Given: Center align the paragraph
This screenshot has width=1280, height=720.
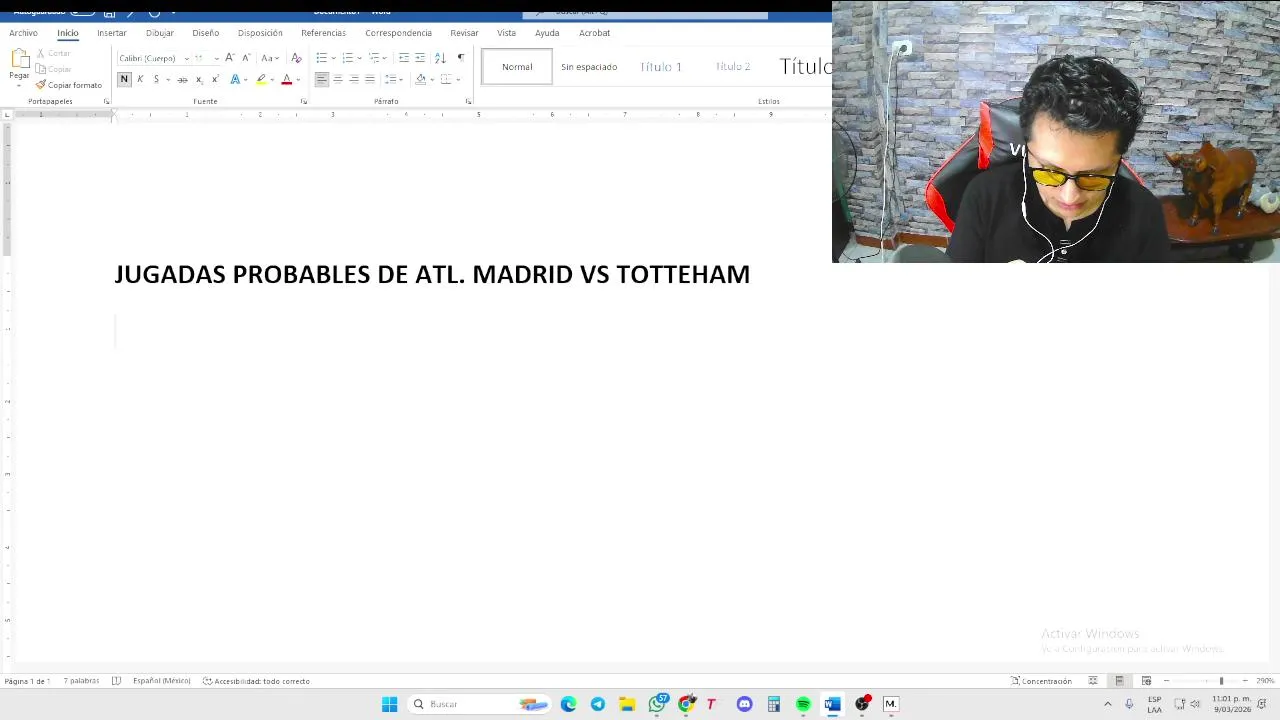Looking at the screenshot, I should coord(338,79).
